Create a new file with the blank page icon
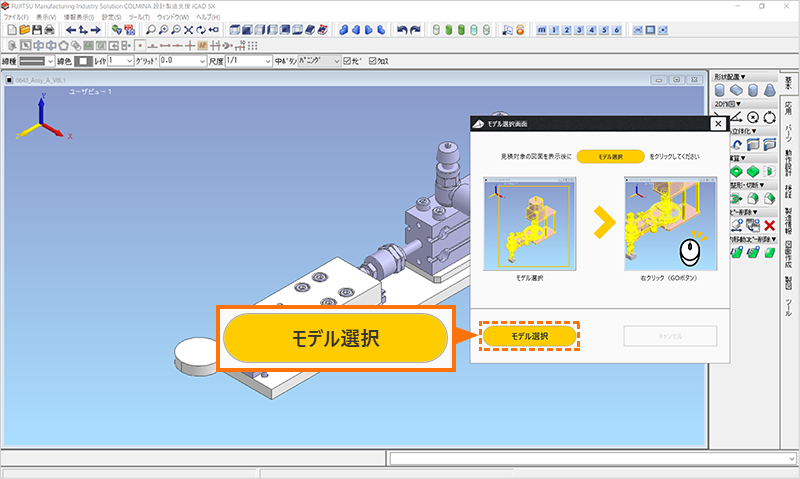Screen dimensions: 800x479 [12, 30]
